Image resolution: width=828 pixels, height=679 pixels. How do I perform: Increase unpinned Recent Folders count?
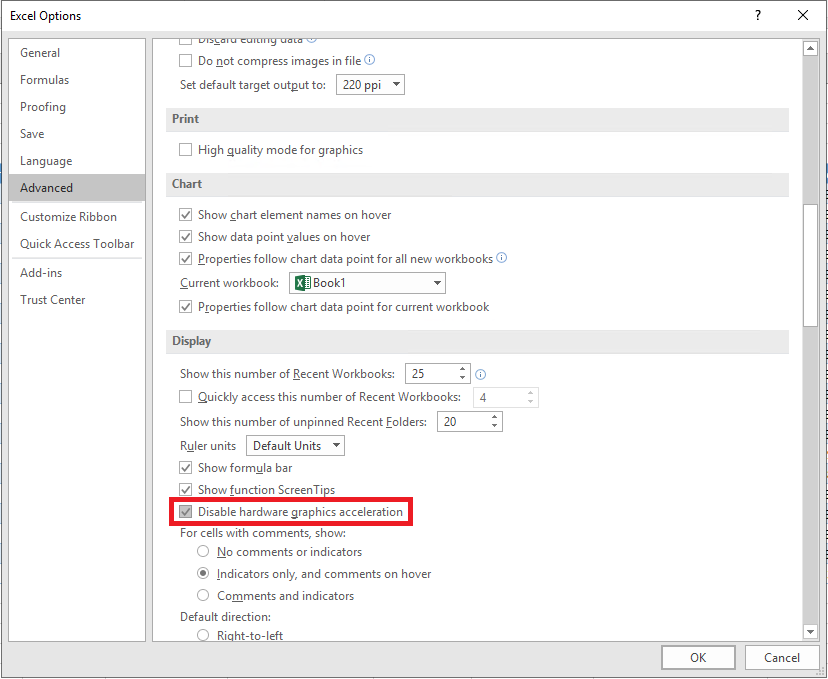coord(494,417)
